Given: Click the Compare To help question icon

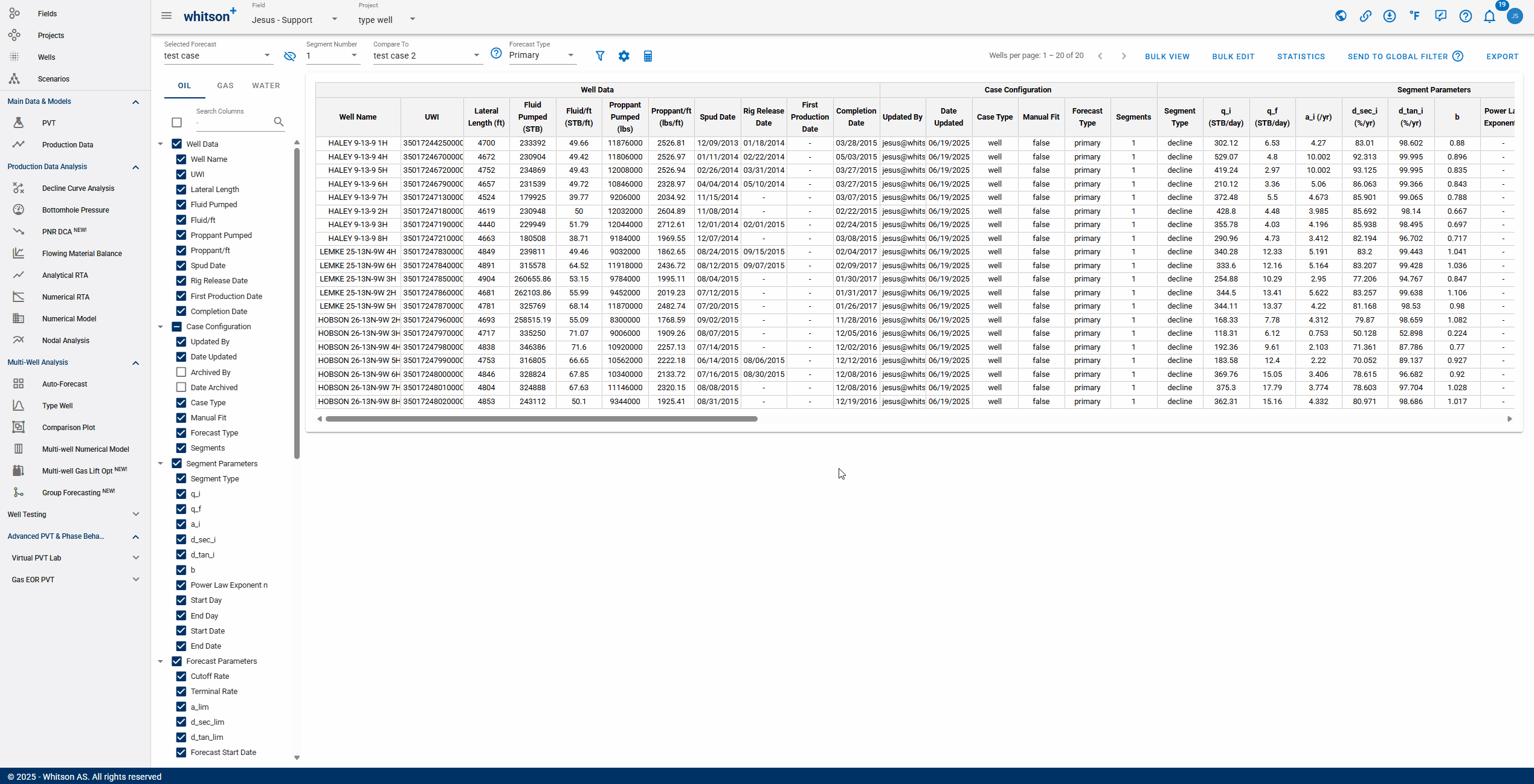Looking at the screenshot, I should coord(496,53).
